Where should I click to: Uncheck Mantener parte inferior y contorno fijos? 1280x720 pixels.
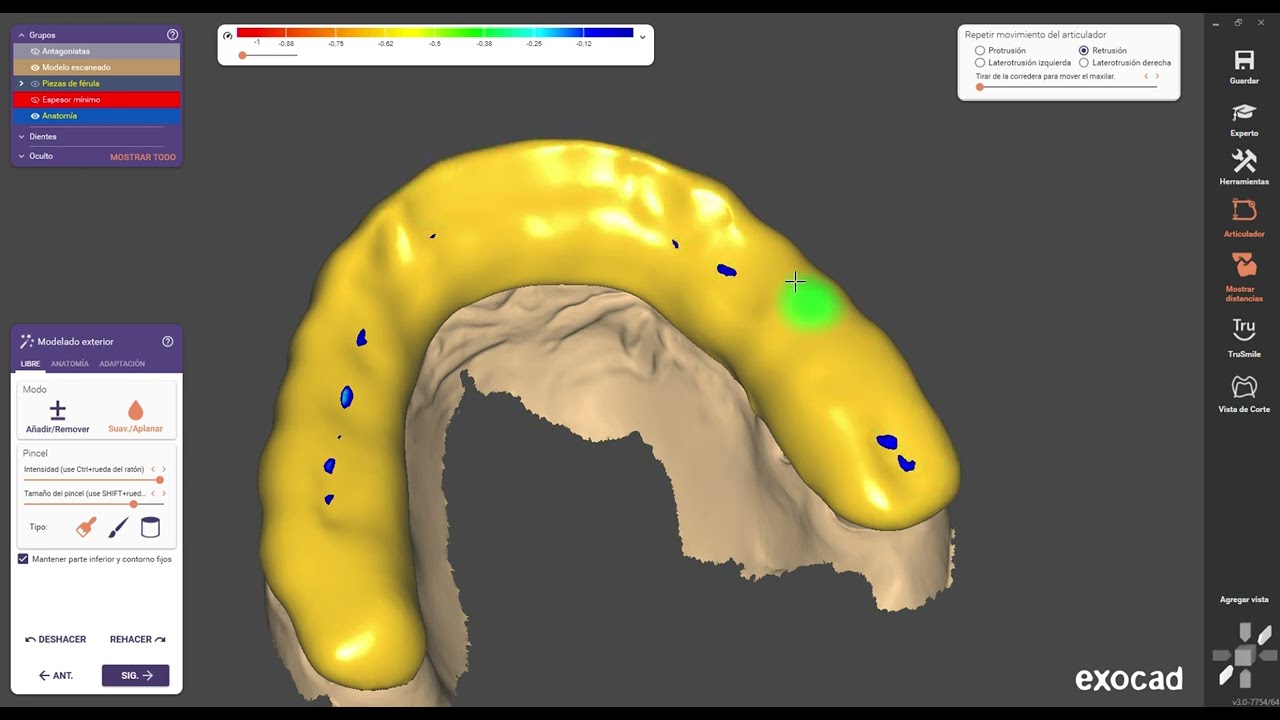[x=23, y=559]
